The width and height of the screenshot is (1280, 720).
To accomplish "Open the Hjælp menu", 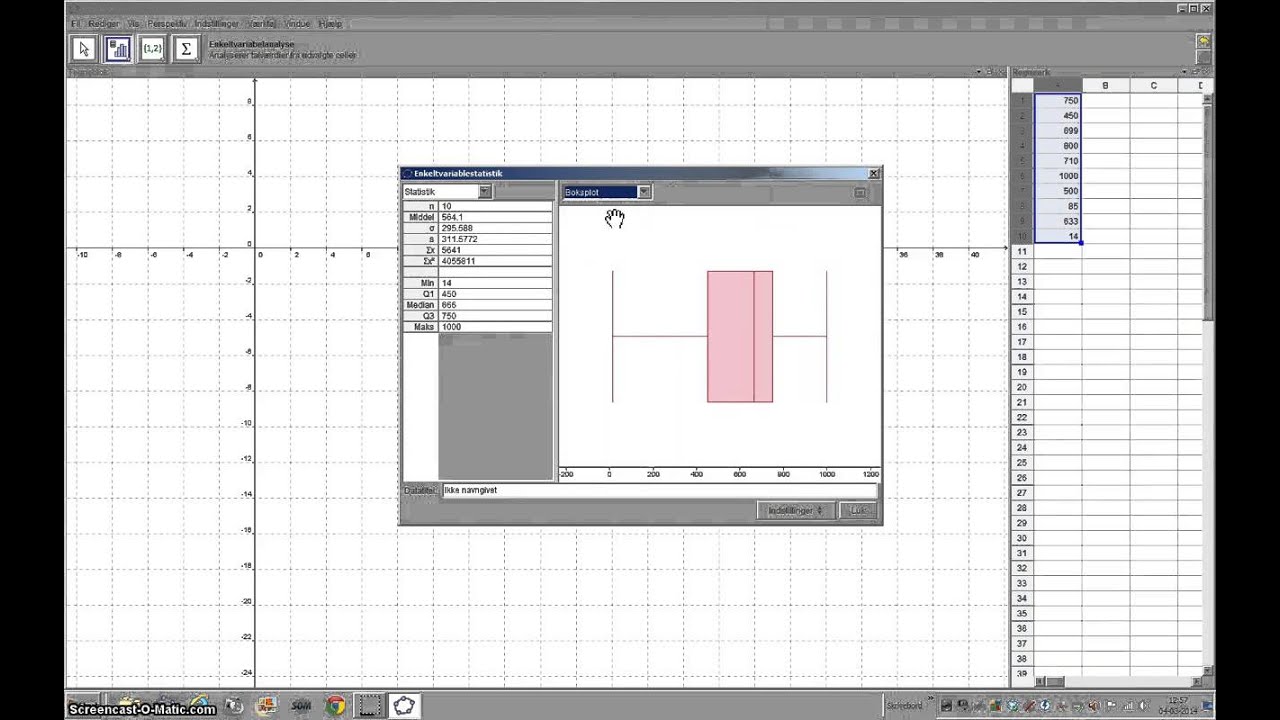I will coord(330,23).
